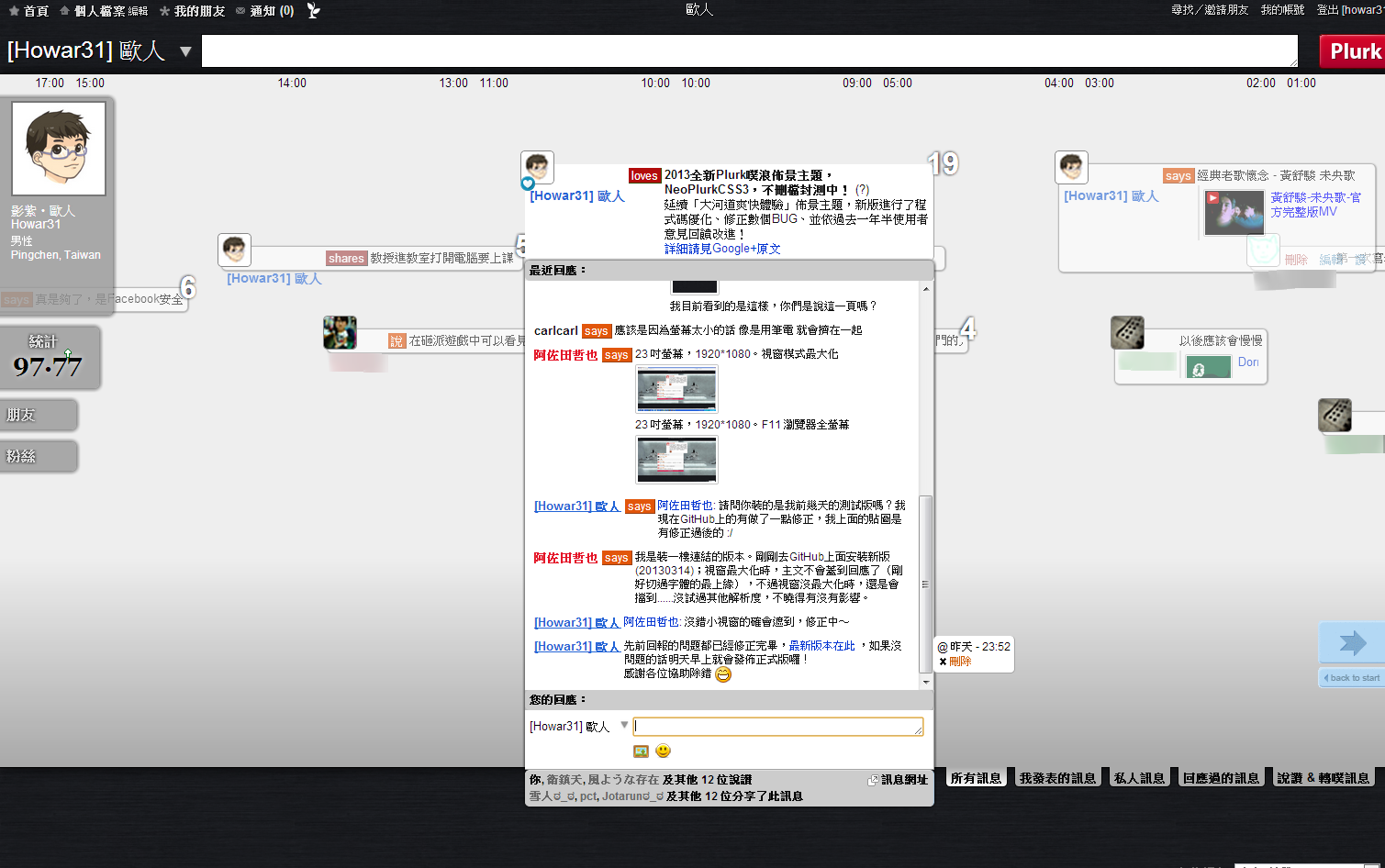Screen dimensions: 1385x868
Task: Follow the 詳細請見Google+原文 link
Action: pyautogui.click(x=722, y=249)
